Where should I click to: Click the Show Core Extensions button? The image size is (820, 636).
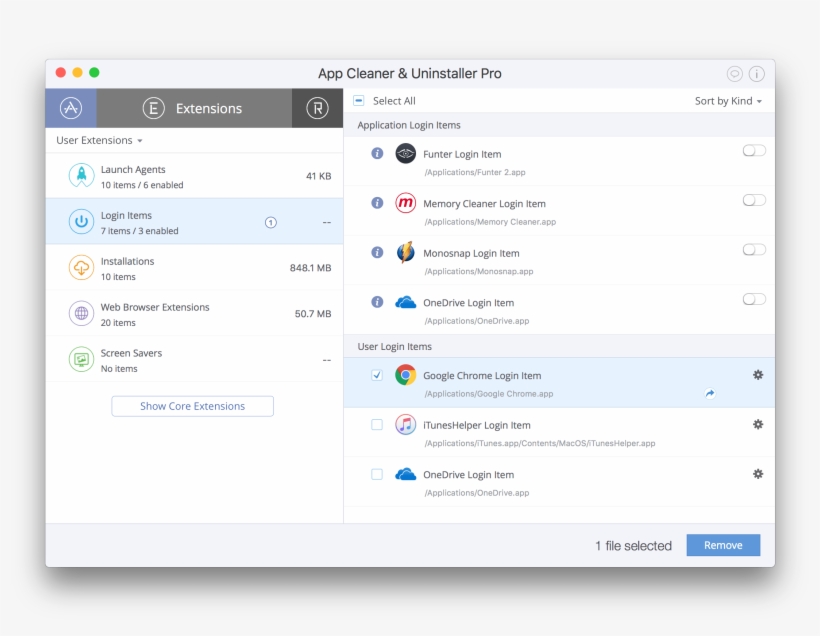pos(192,406)
